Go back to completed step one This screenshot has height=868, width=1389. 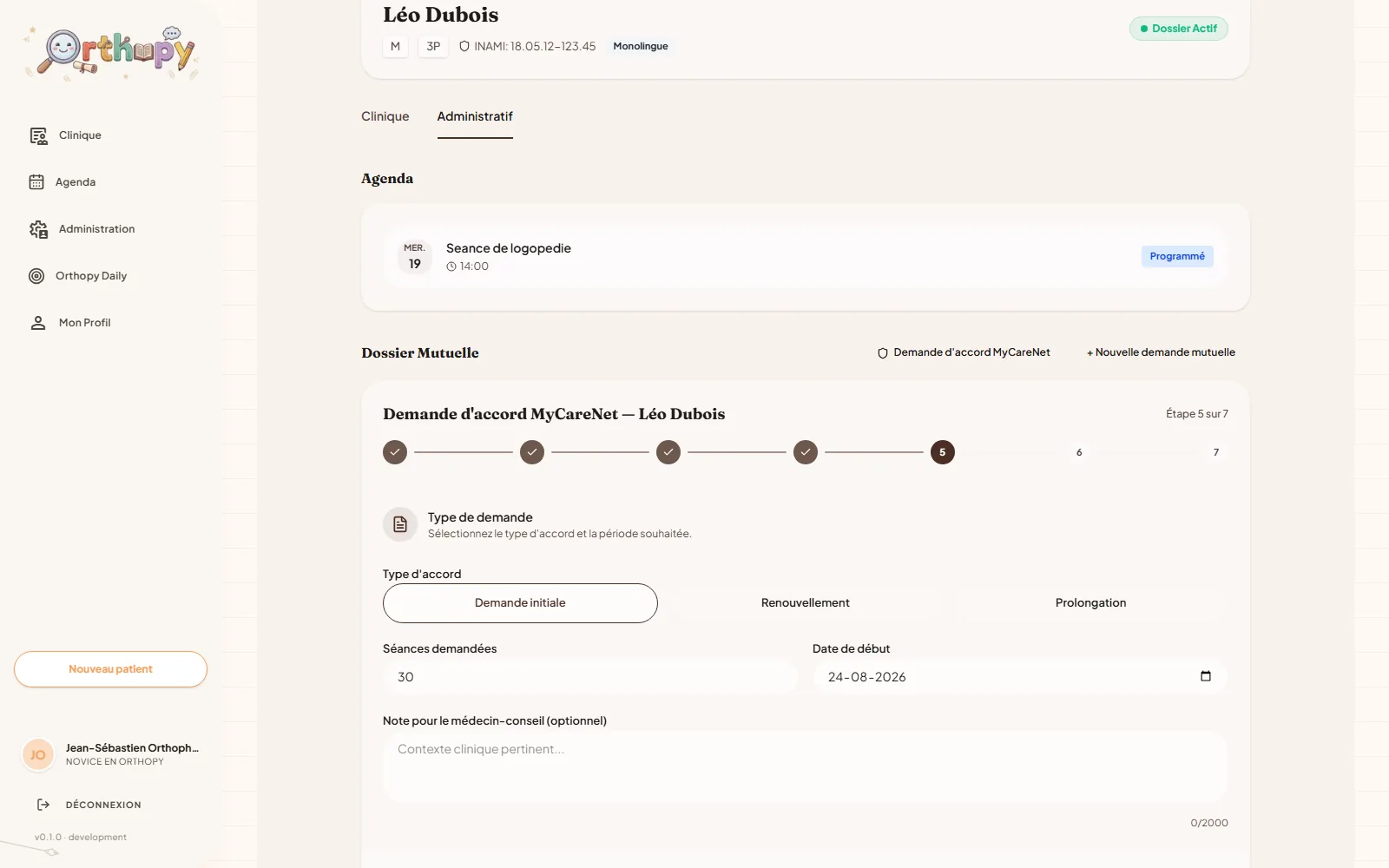[x=395, y=452]
